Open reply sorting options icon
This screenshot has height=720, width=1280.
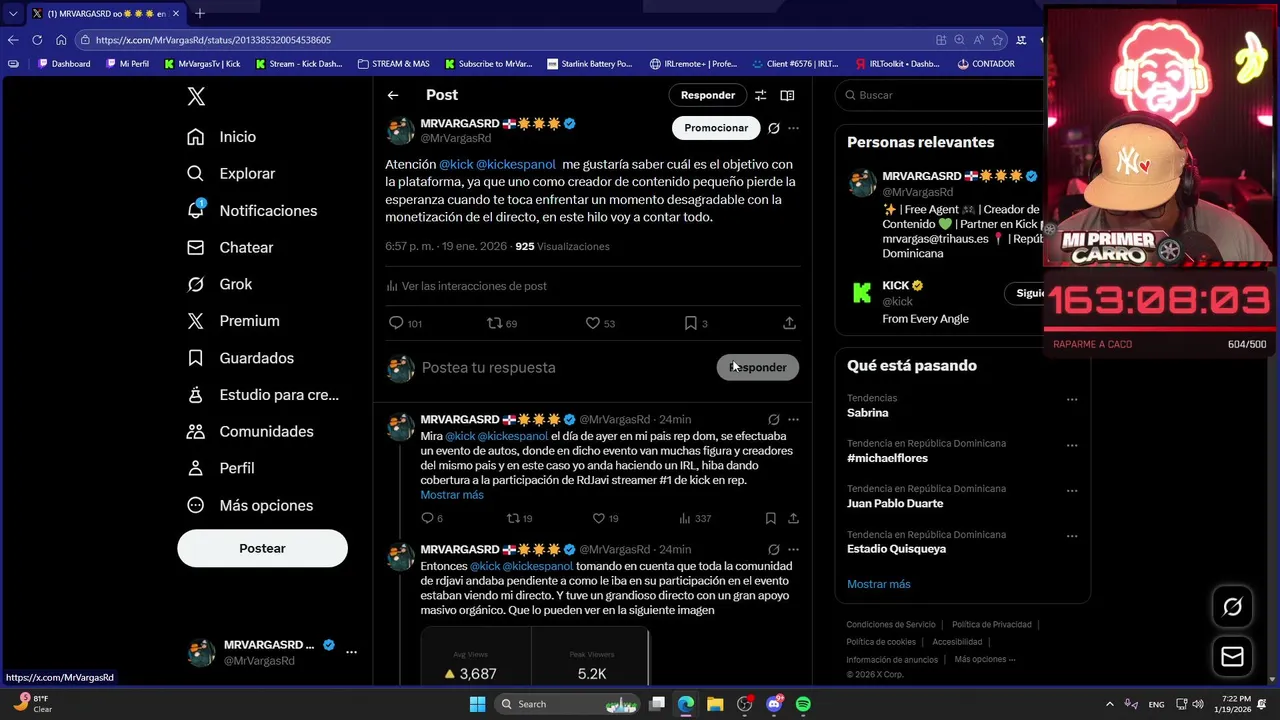[760, 95]
